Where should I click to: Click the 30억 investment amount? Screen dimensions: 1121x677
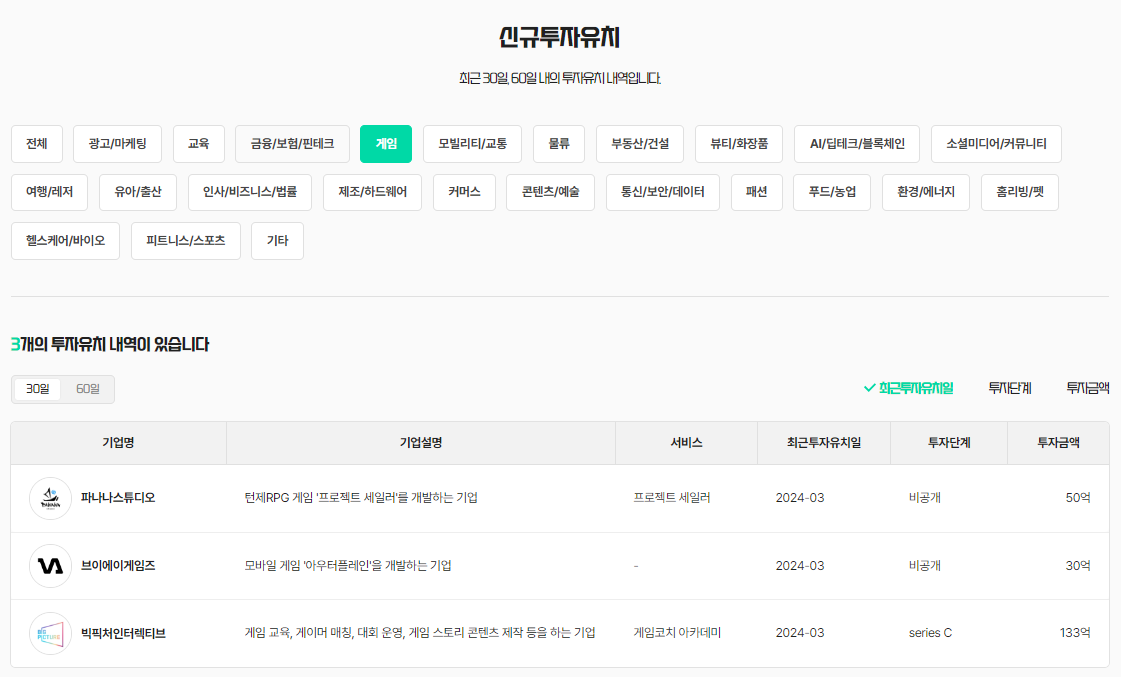[1078, 566]
